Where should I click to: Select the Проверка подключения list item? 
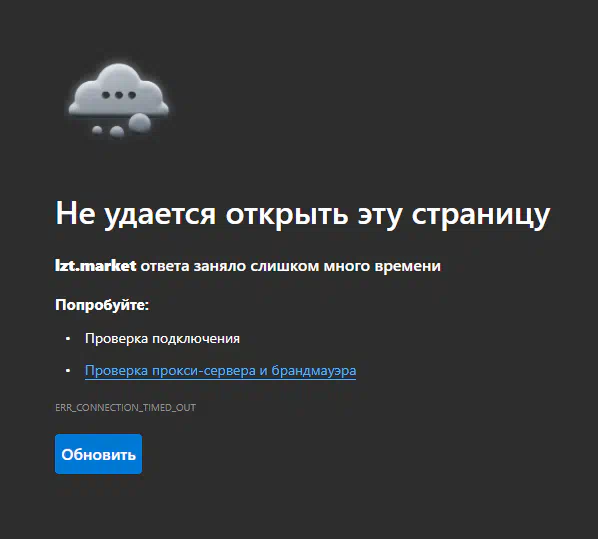pos(162,339)
